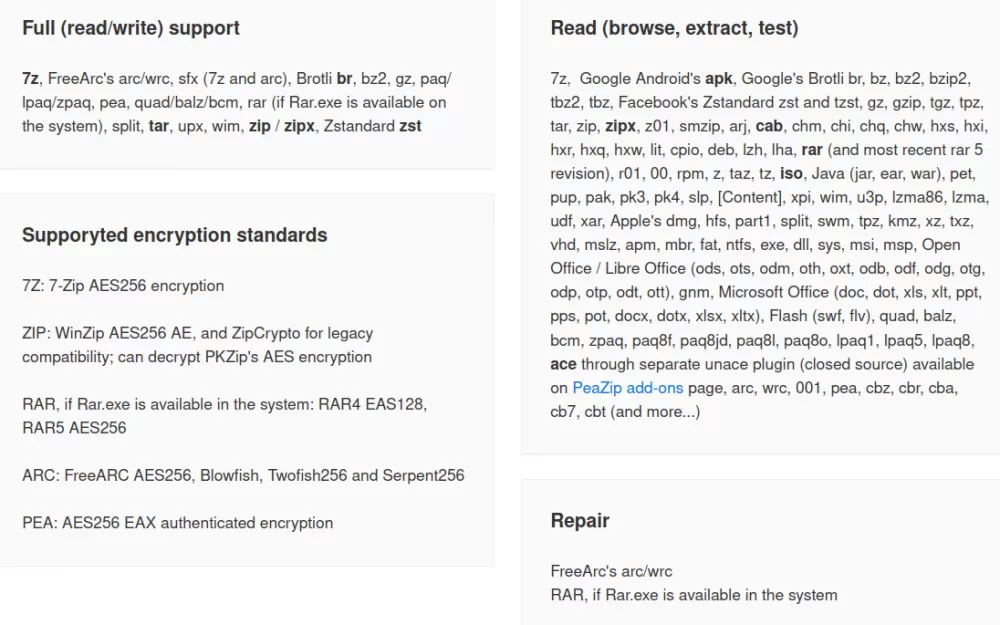Image resolution: width=1000 pixels, height=625 pixels.
Task: Click the "Read (browse, extract, test)" heading
Action: tap(674, 28)
